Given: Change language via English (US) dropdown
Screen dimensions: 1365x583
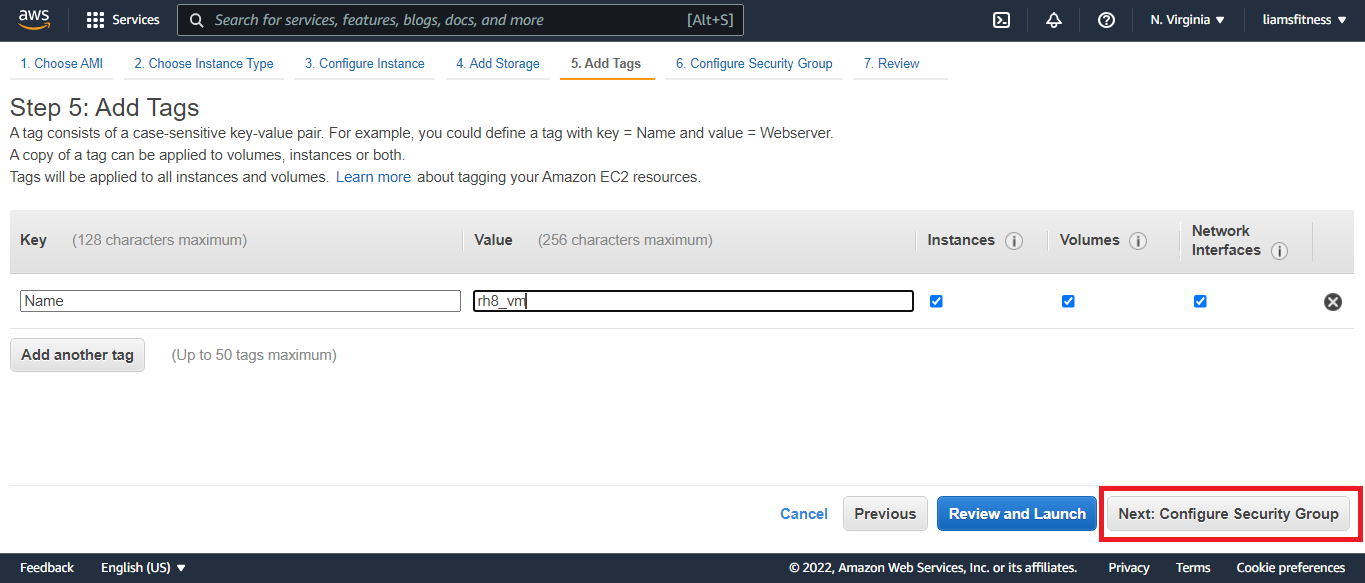Looking at the screenshot, I should [143, 568].
